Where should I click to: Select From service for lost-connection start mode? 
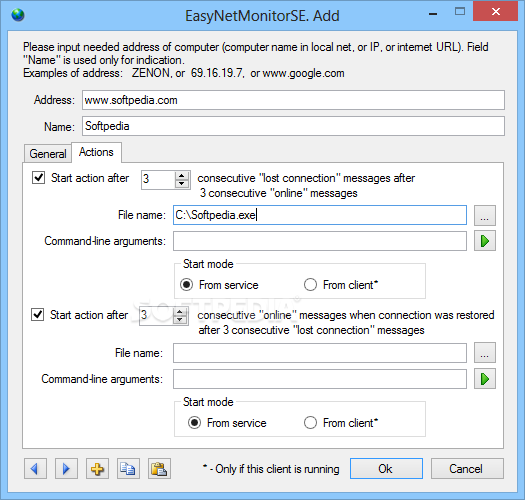click(x=186, y=285)
